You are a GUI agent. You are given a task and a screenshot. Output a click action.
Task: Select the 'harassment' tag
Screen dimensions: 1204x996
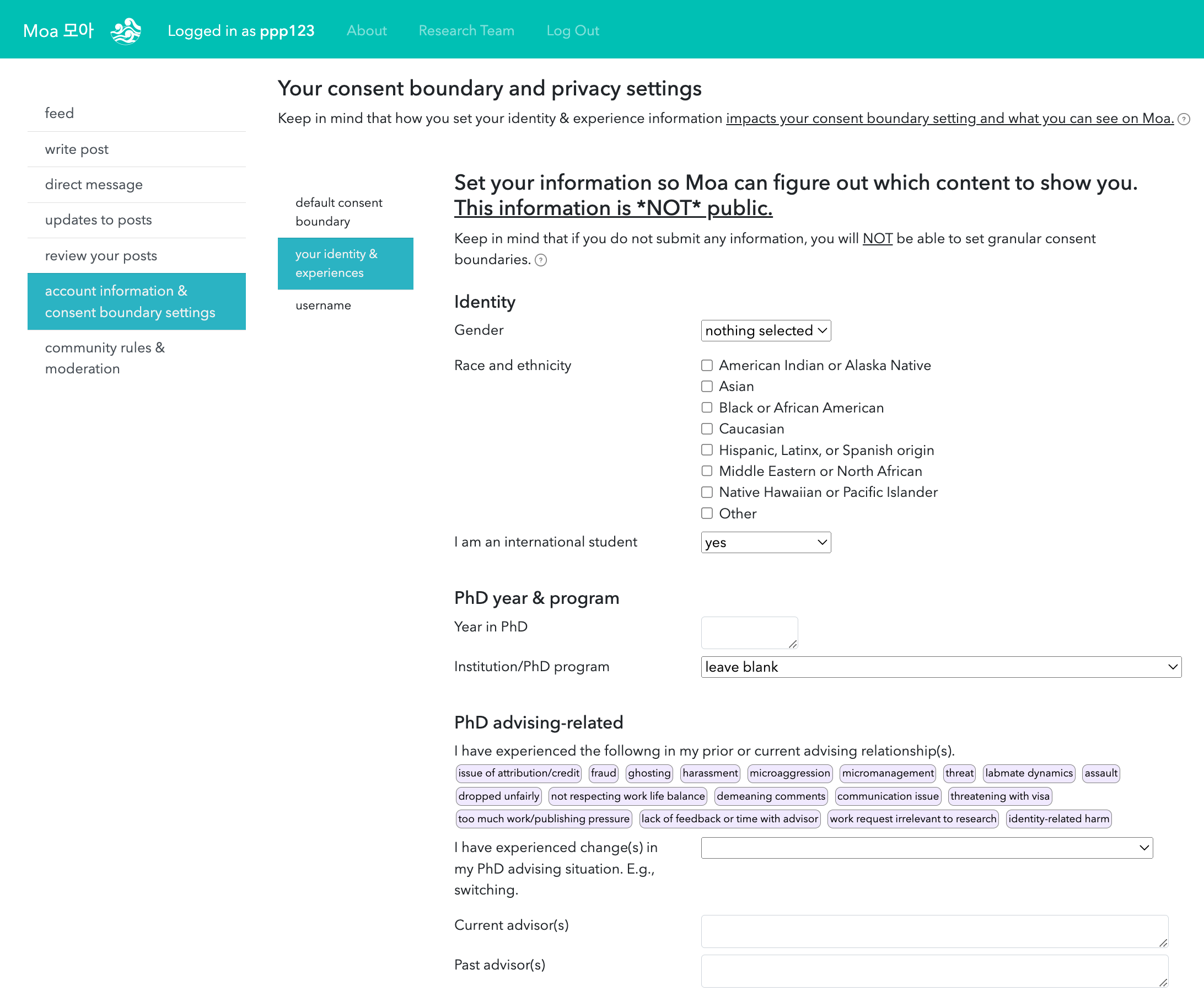click(710, 774)
